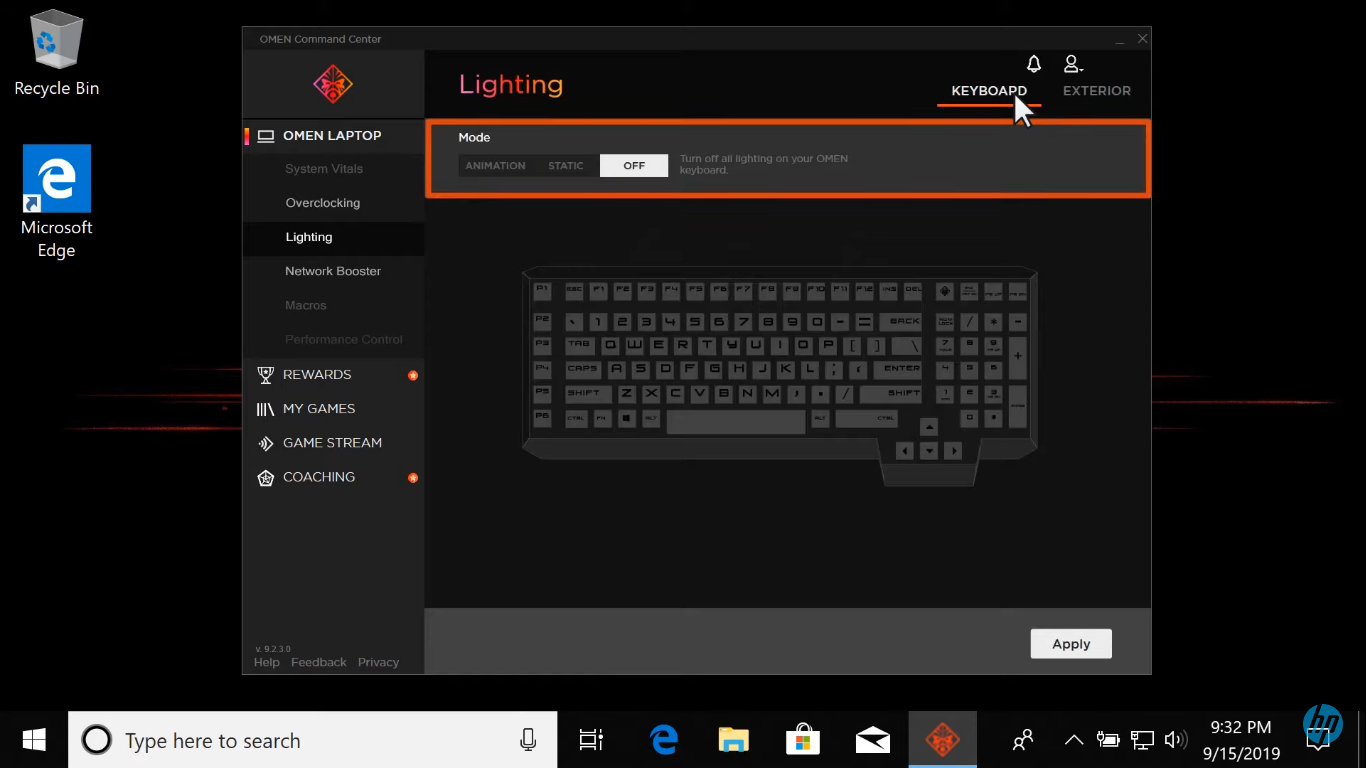Viewport: 1366px width, 768px height.
Task: Click the laptop icon beside OMEN LAPTOP
Action: click(266, 136)
